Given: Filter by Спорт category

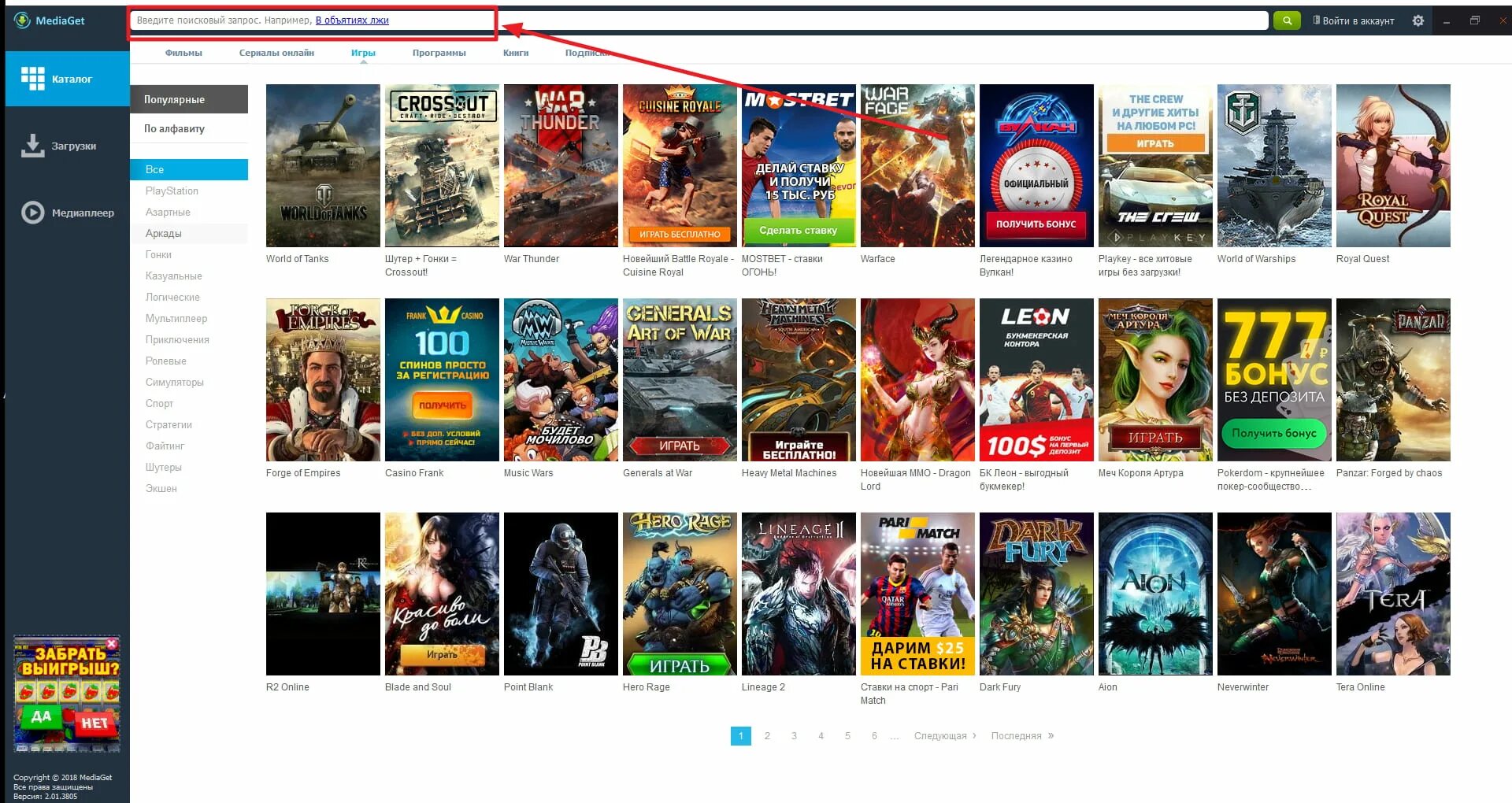Looking at the screenshot, I should pyautogui.click(x=159, y=403).
